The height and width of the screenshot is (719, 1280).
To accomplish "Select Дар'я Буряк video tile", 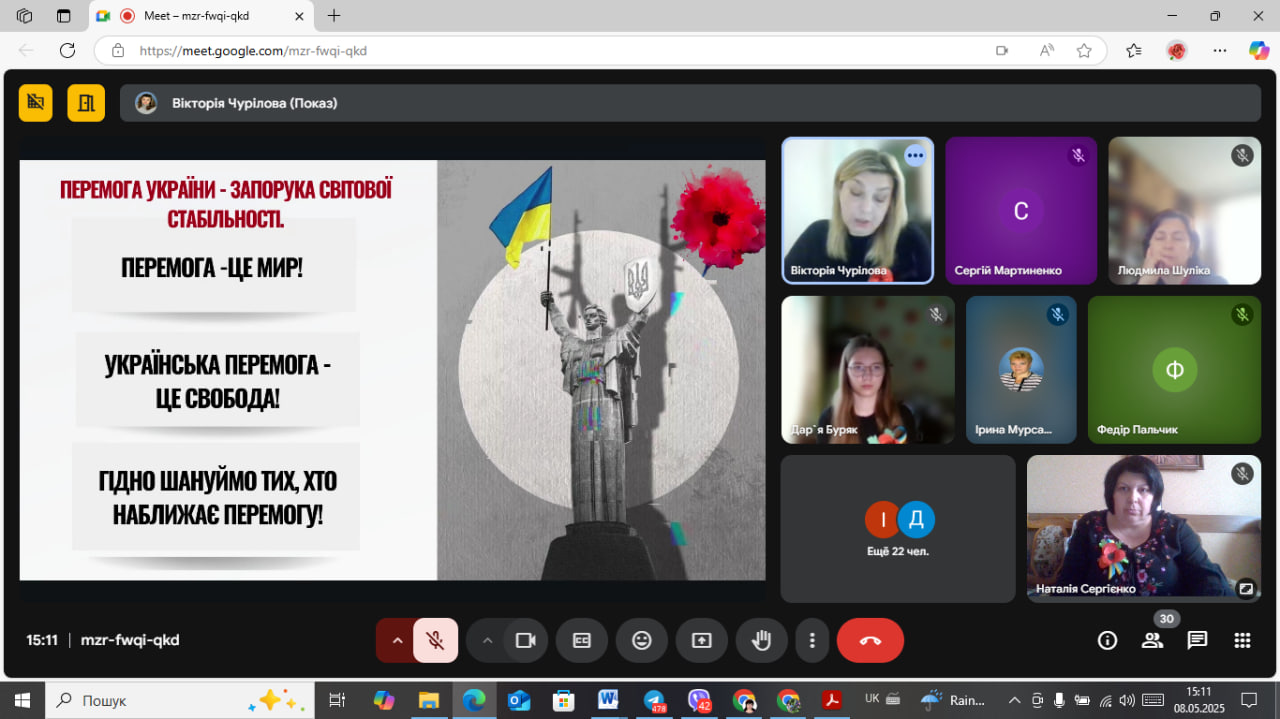I will click(868, 370).
